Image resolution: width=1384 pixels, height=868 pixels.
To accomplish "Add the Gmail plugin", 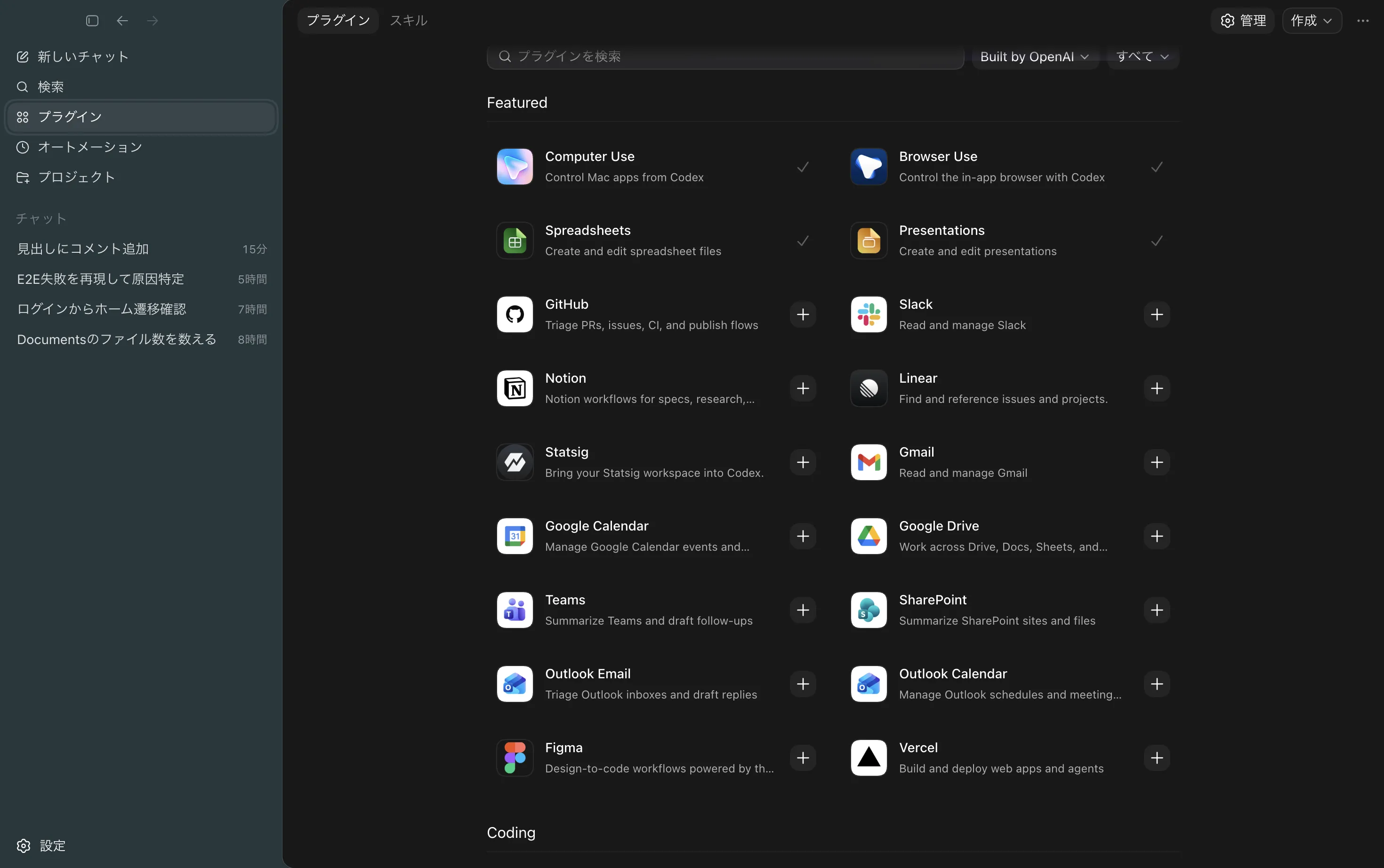I will pos(1157,462).
